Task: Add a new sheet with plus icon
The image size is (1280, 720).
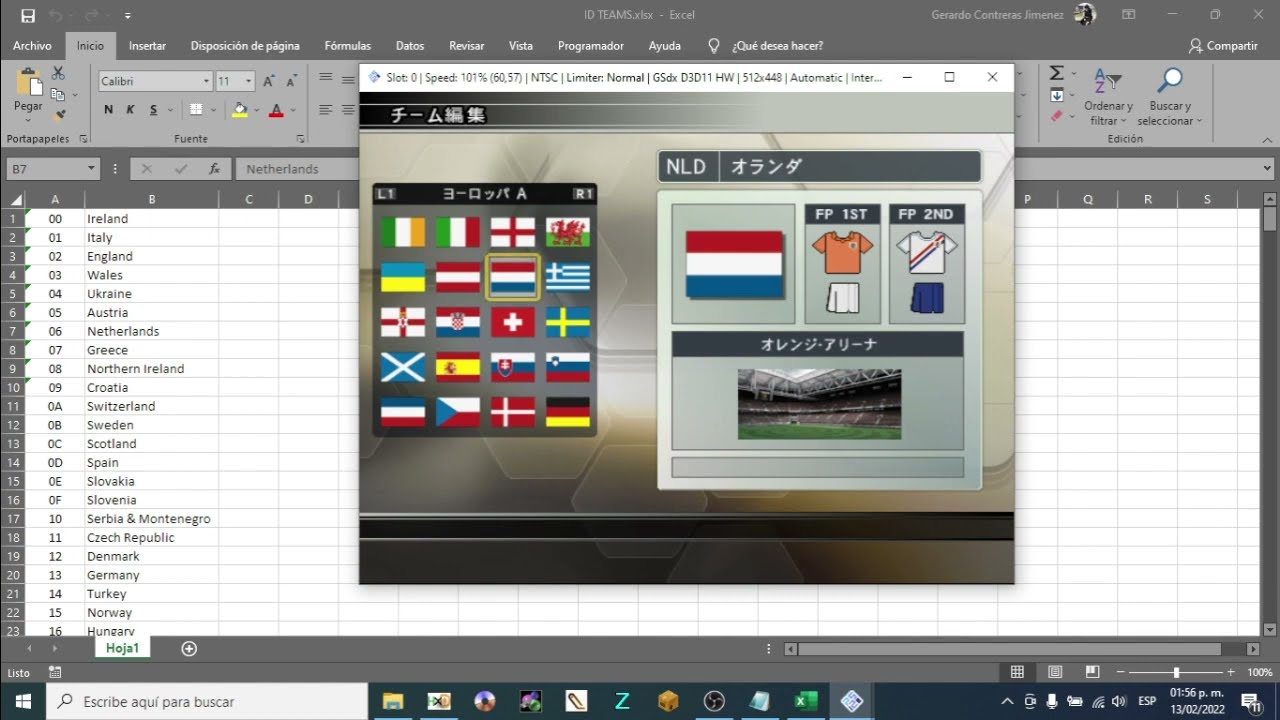Action: 189,648
